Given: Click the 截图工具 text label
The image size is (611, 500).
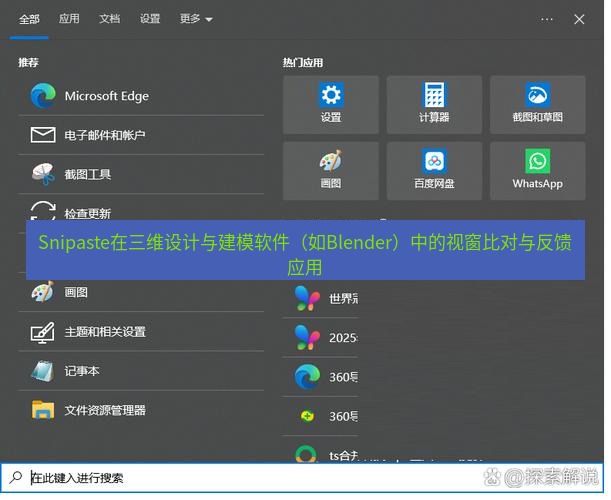Looking at the screenshot, I should 88,174.
